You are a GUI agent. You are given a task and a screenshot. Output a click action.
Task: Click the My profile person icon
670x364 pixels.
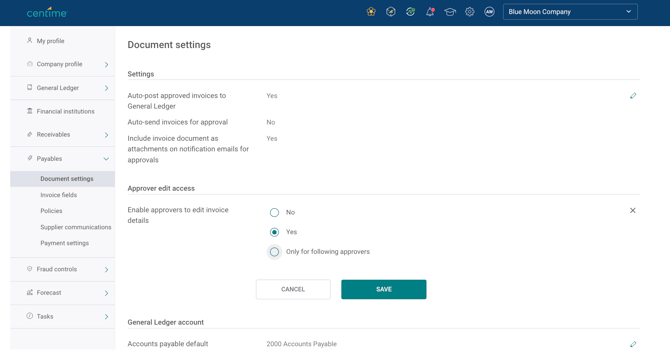pyautogui.click(x=29, y=41)
